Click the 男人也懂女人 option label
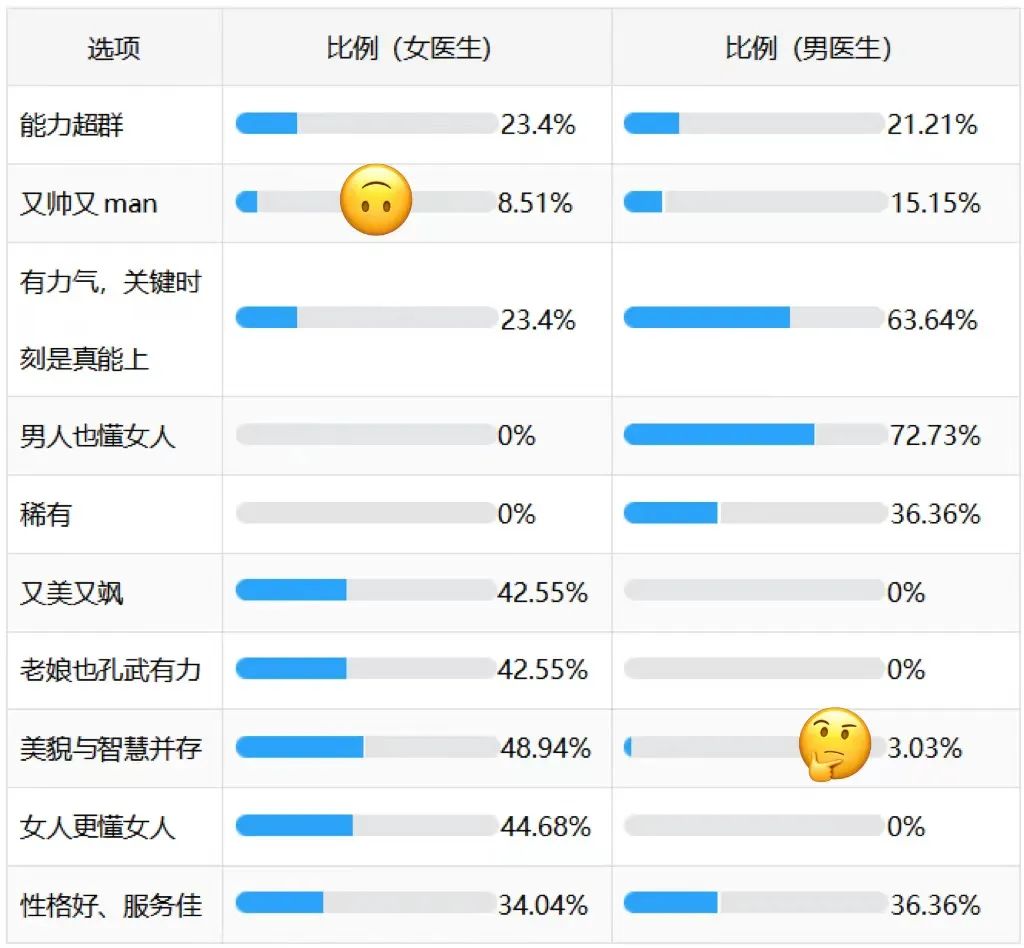Viewport: 1024px width, 948px height. coord(98,436)
